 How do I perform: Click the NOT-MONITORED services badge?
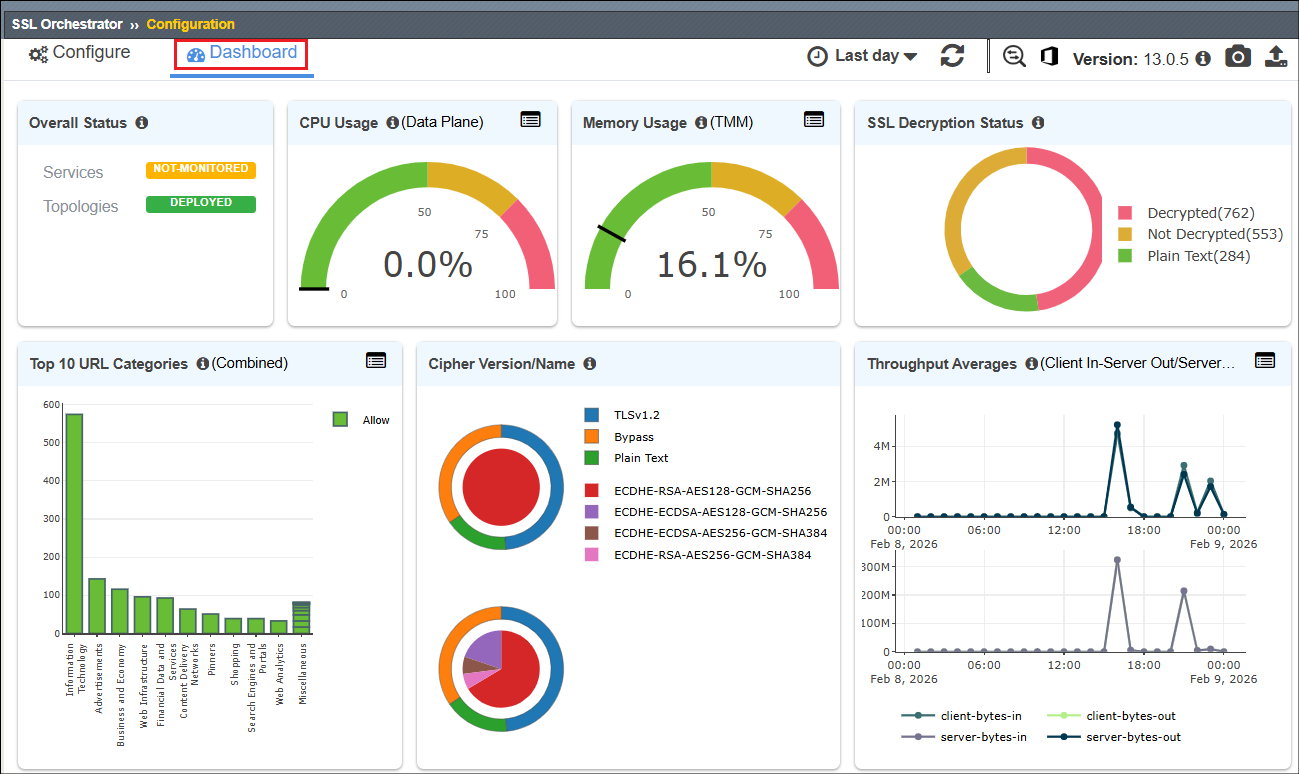coord(201,170)
